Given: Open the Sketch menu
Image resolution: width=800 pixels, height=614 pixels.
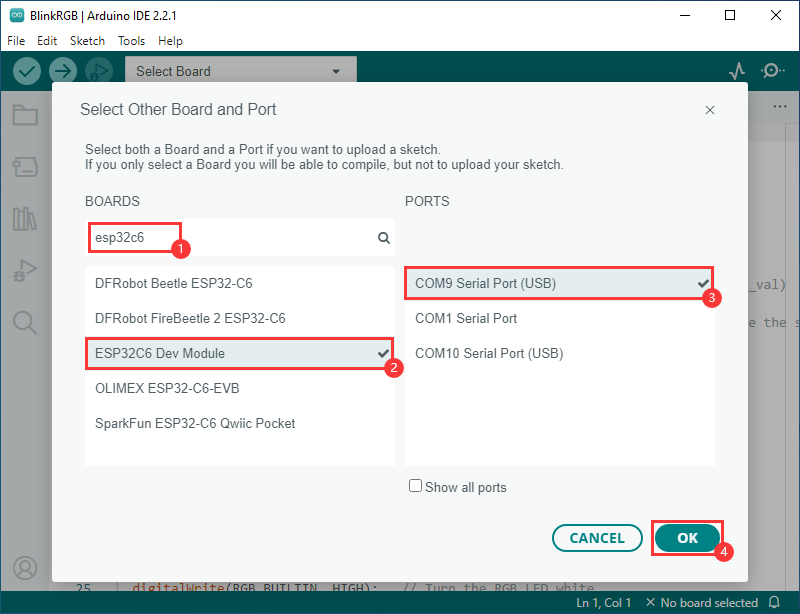Looking at the screenshot, I should (x=87, y=41).
